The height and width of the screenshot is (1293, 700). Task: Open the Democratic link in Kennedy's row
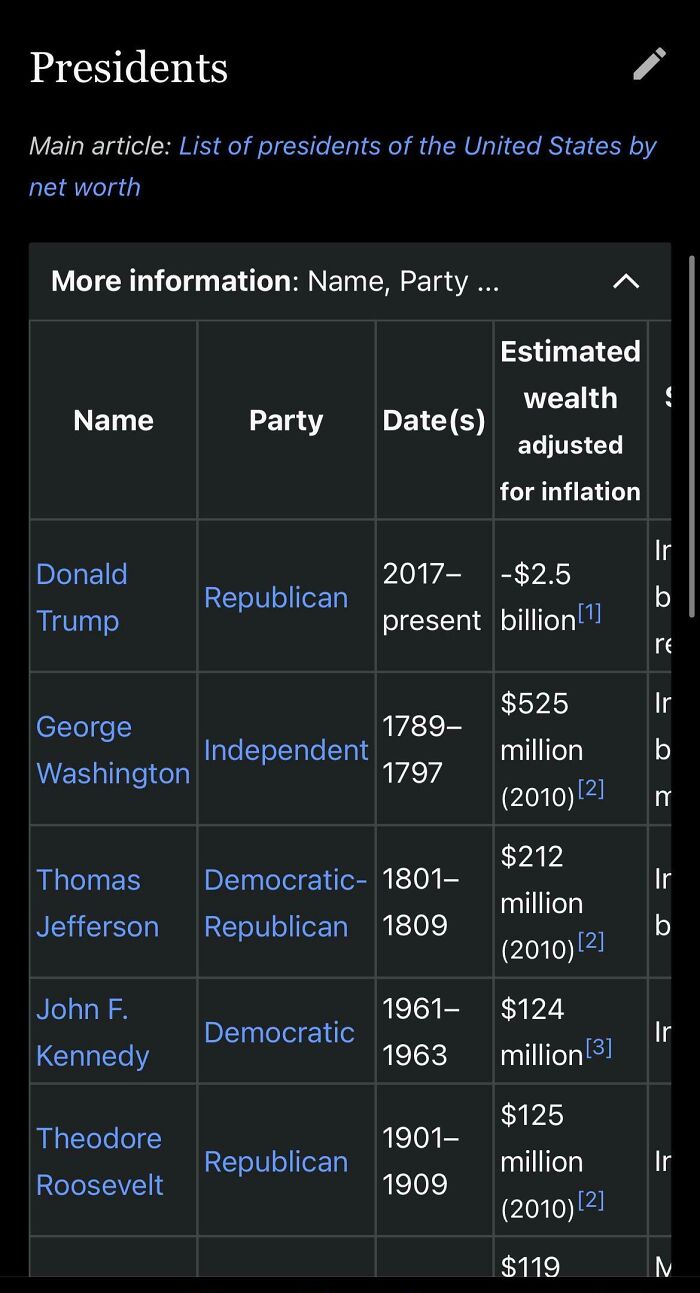(281, 1031)
